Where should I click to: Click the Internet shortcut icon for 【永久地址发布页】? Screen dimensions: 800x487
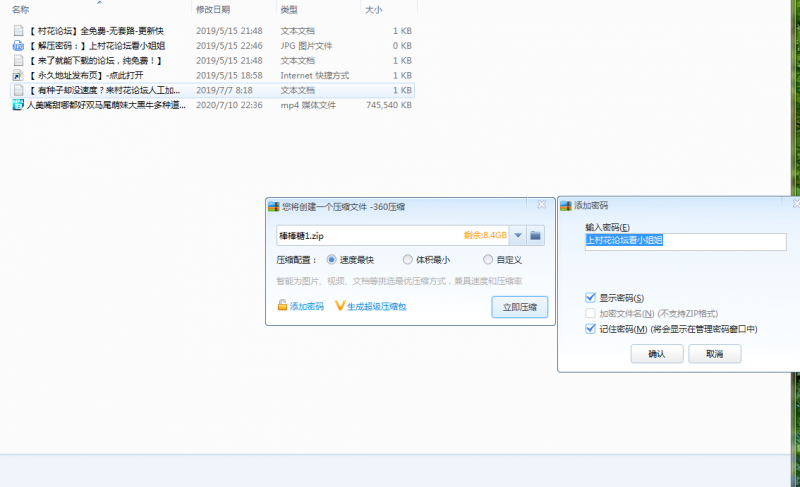[x=18, y=75]
